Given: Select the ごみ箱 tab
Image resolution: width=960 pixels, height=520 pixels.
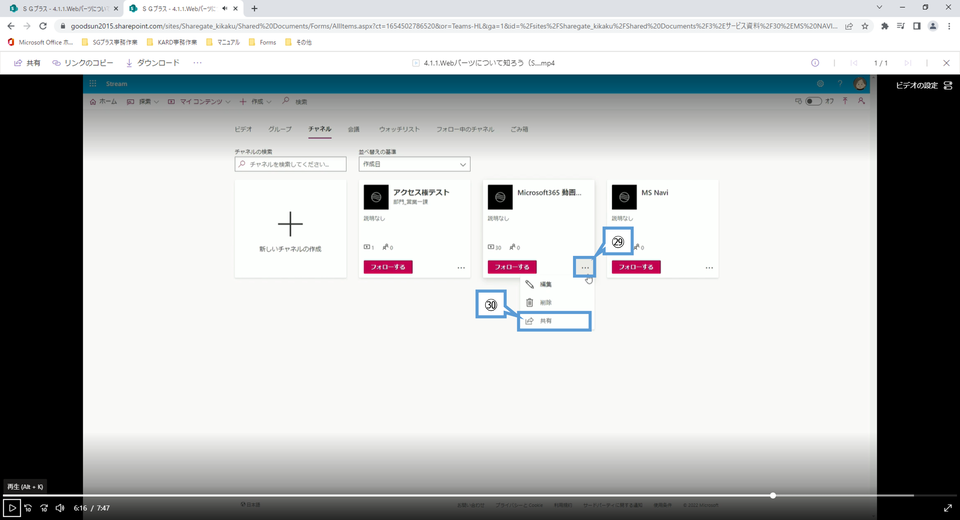Looking at the screenshot, I should point(519,129).
